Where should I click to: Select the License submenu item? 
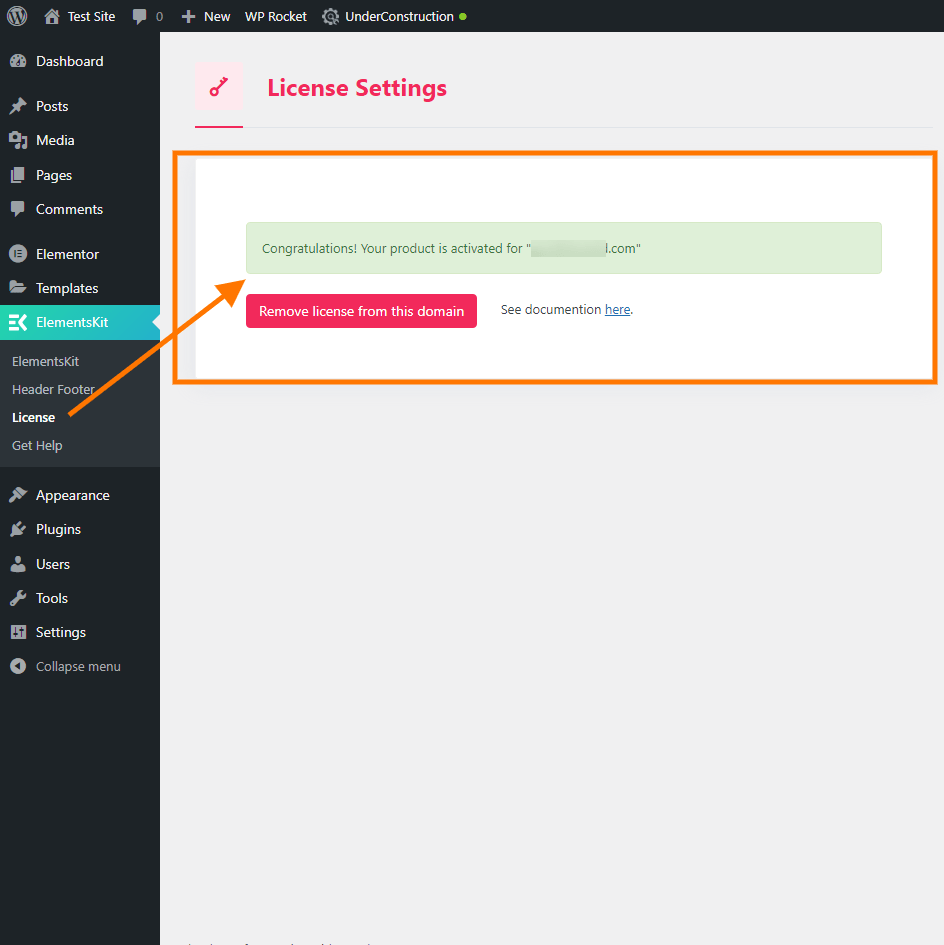(33, 418)
